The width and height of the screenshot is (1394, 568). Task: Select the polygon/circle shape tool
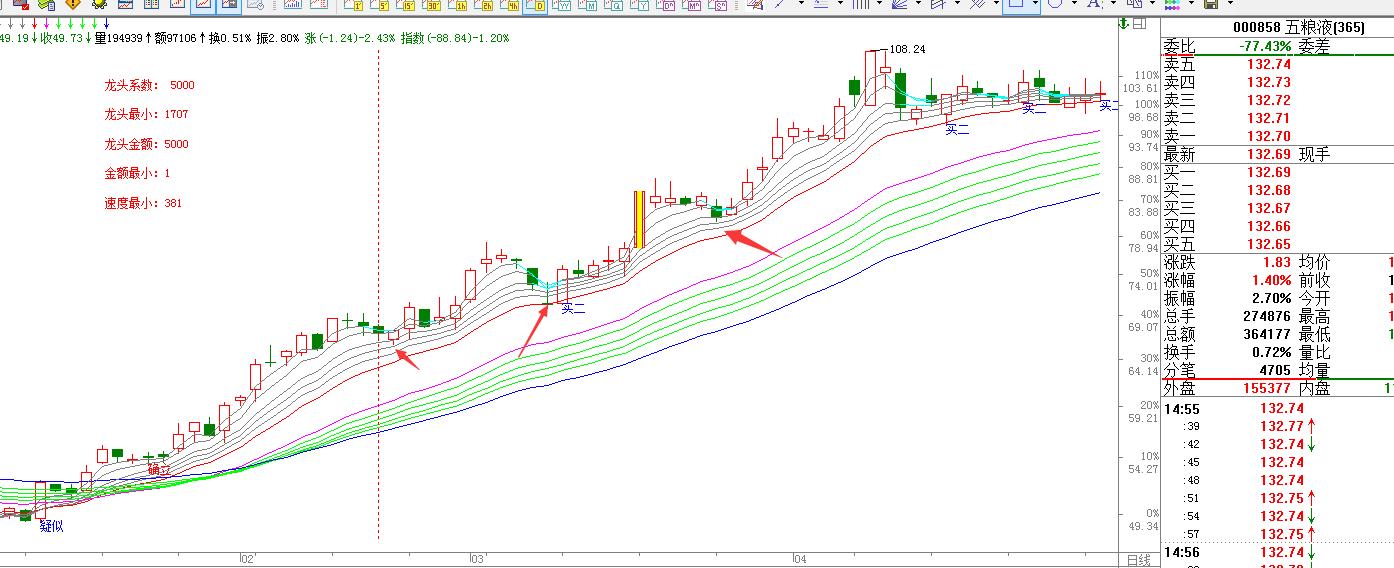point(1056,5)
